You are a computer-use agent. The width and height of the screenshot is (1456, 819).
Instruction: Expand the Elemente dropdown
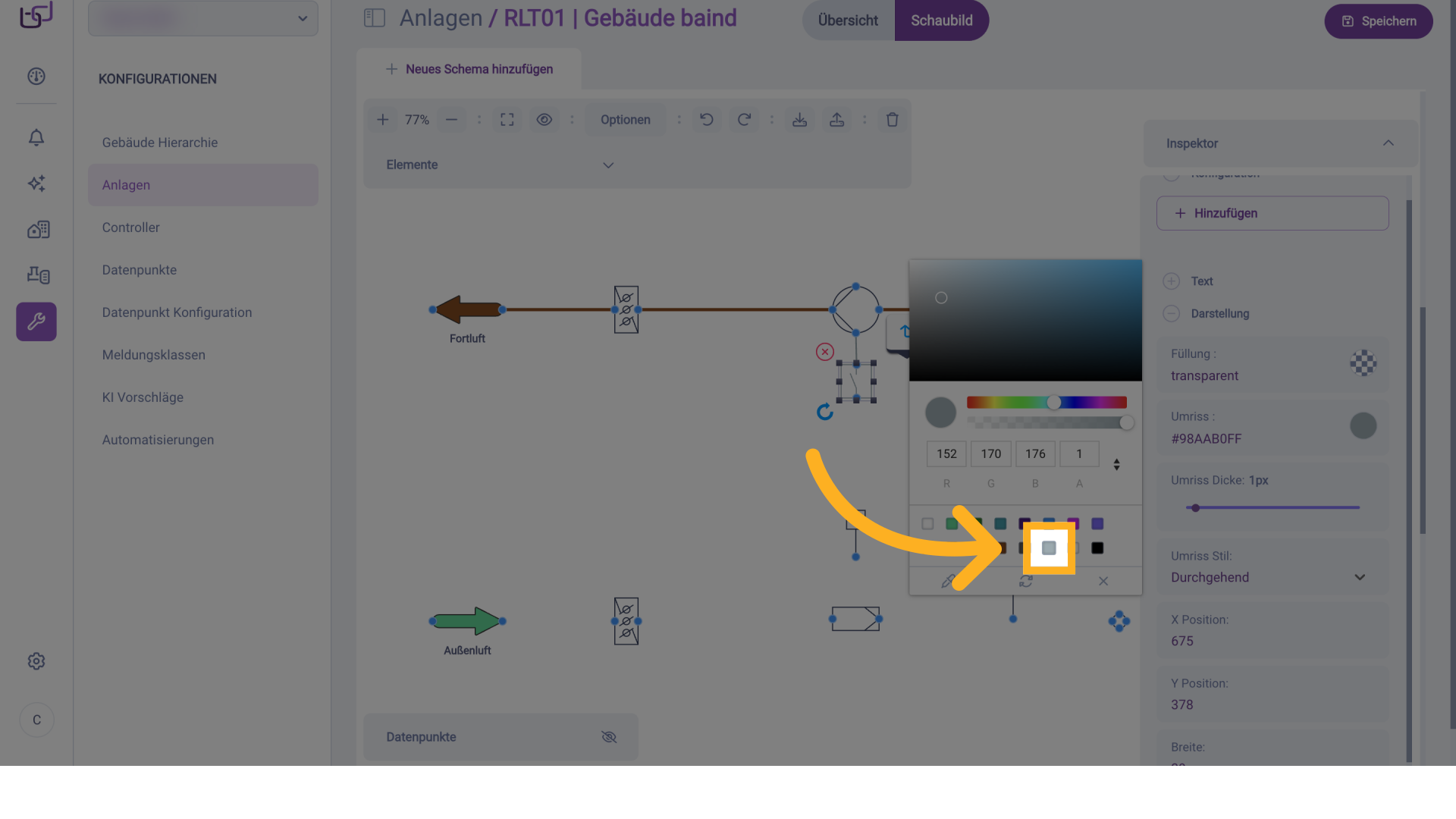pos(607,165)
